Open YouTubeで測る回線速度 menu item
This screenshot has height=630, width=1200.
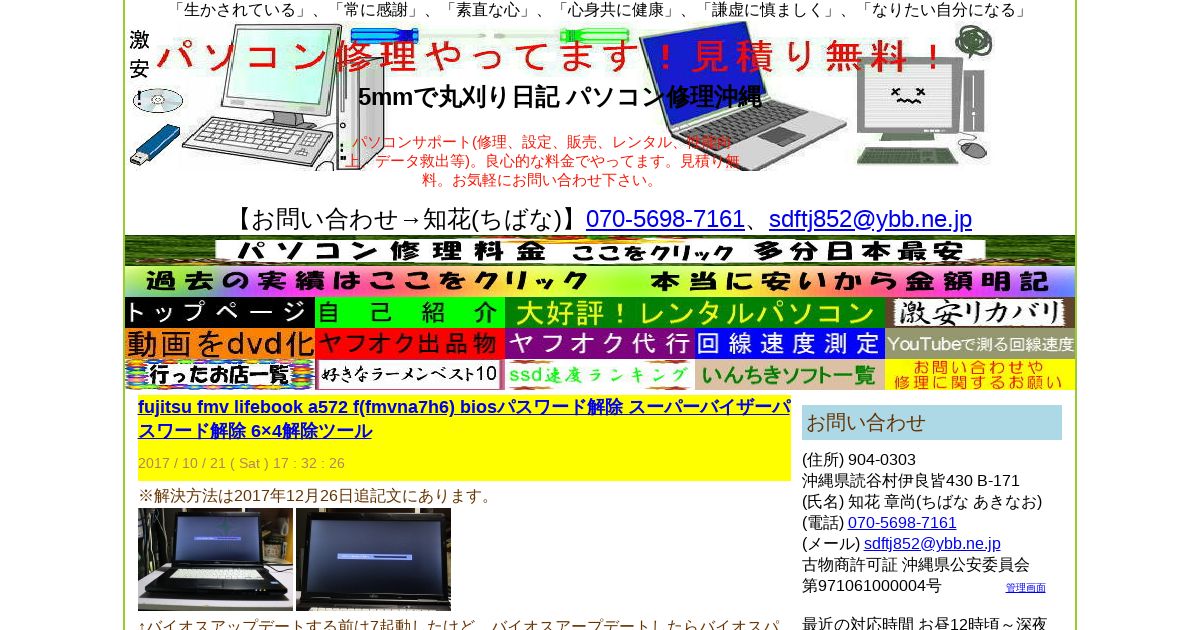pos(980,343)
